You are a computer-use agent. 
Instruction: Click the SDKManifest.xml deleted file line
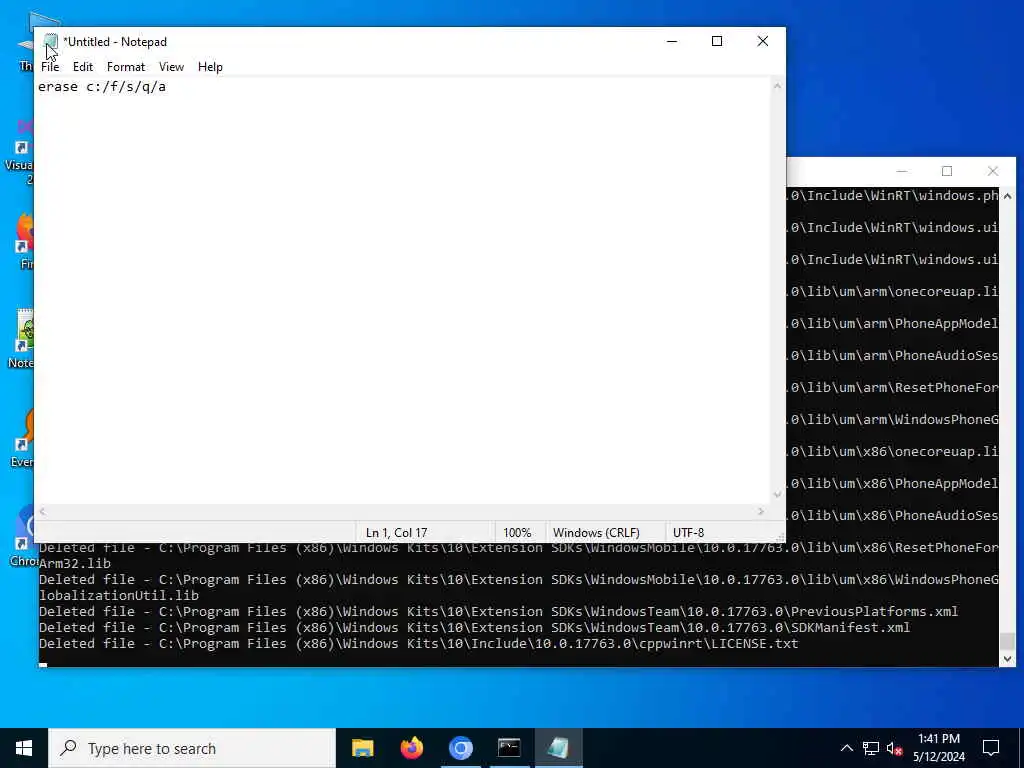coord(474,628)
